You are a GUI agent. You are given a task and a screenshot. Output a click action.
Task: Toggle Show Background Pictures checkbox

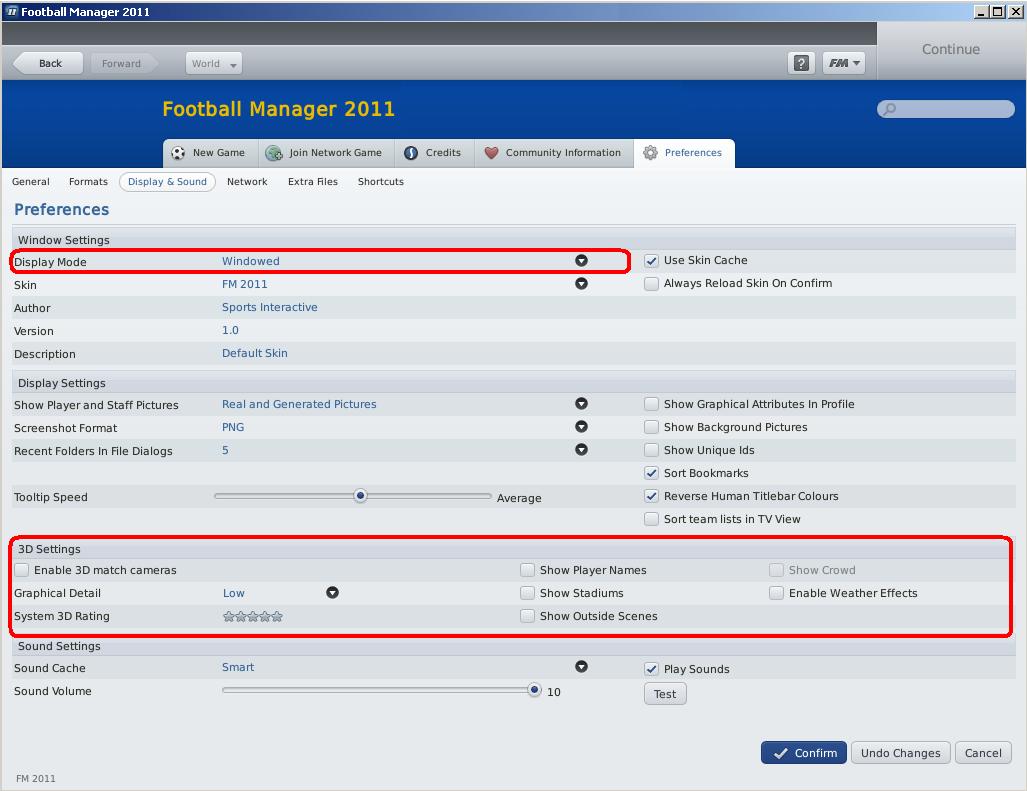pos(651,428)
